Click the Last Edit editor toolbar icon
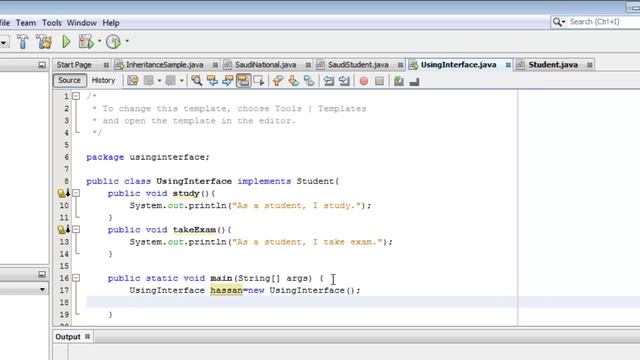Viewport: 640px width, 360px height. point(133,81)
